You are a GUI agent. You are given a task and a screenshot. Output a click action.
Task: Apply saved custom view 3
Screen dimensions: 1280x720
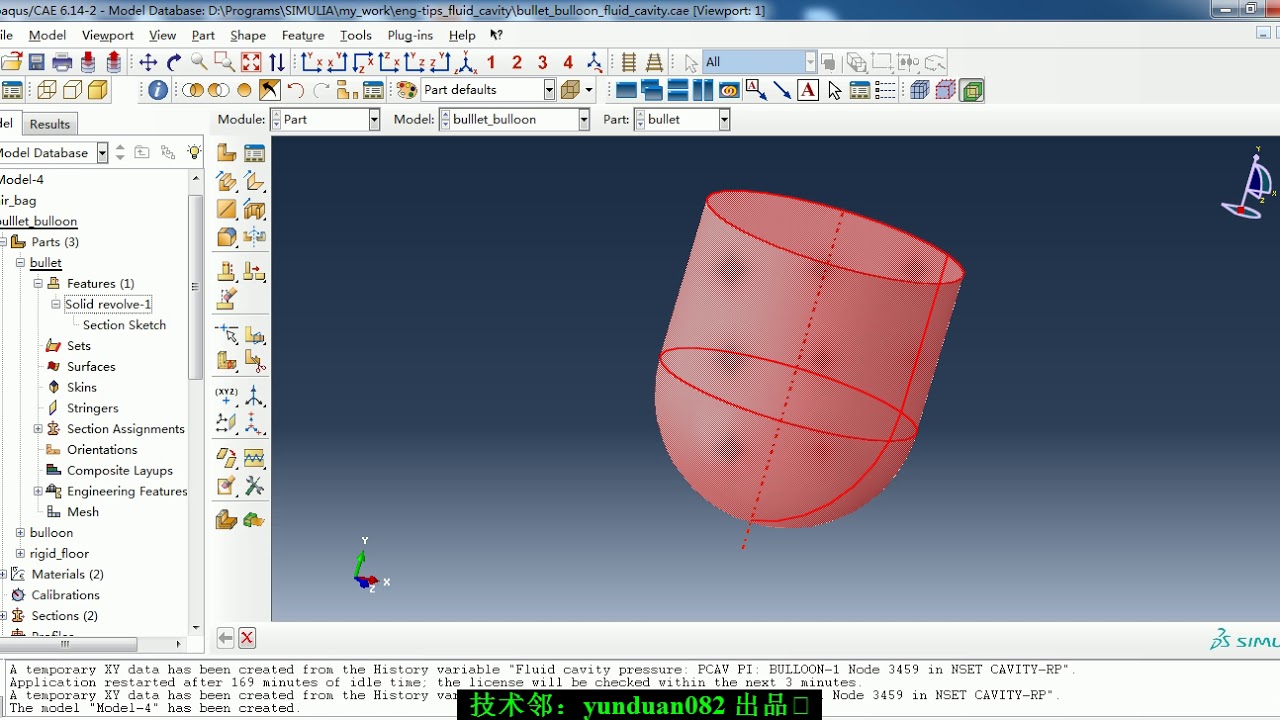543,62
